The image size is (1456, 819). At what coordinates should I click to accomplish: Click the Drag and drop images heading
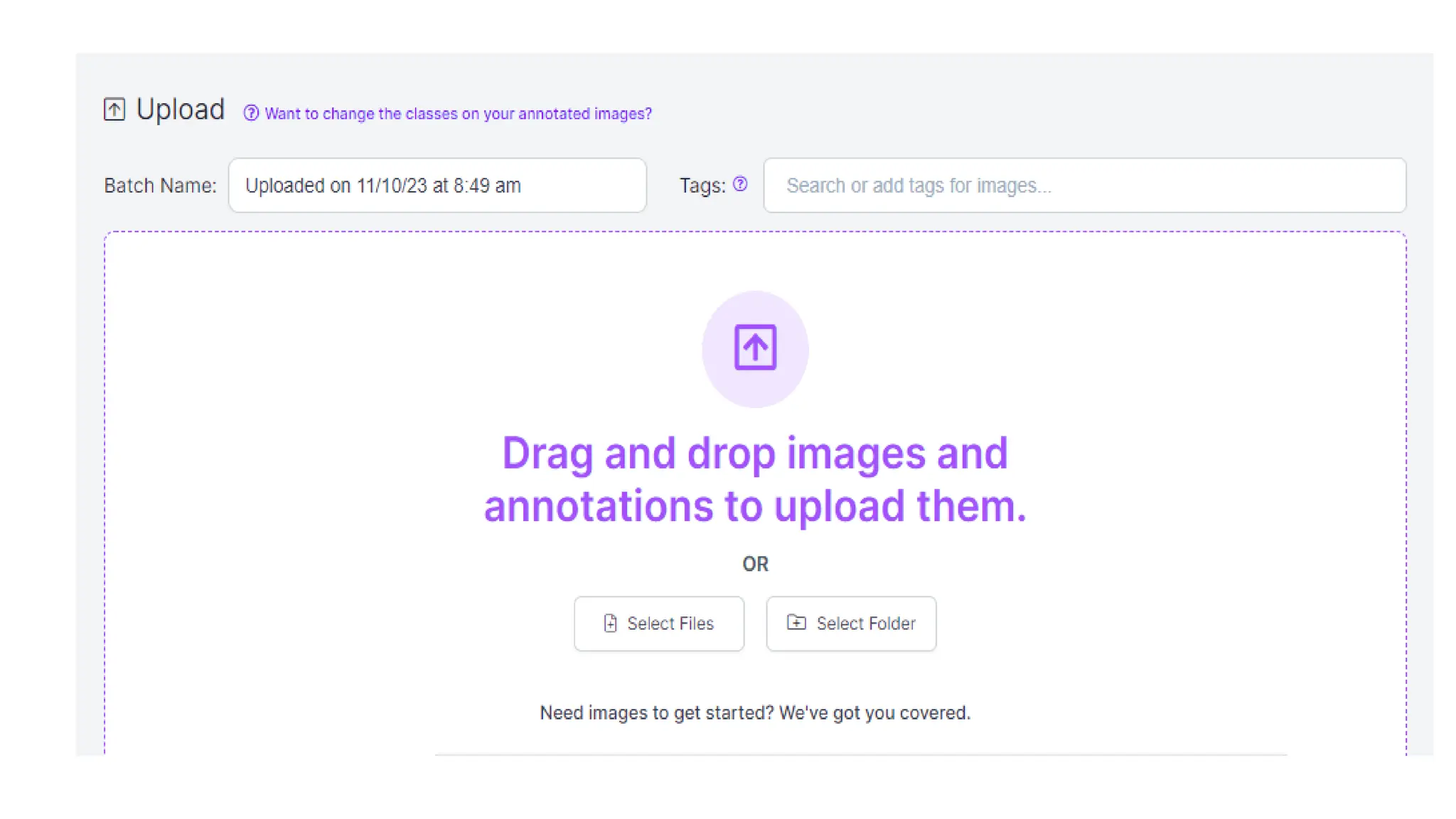click(755, 479)
